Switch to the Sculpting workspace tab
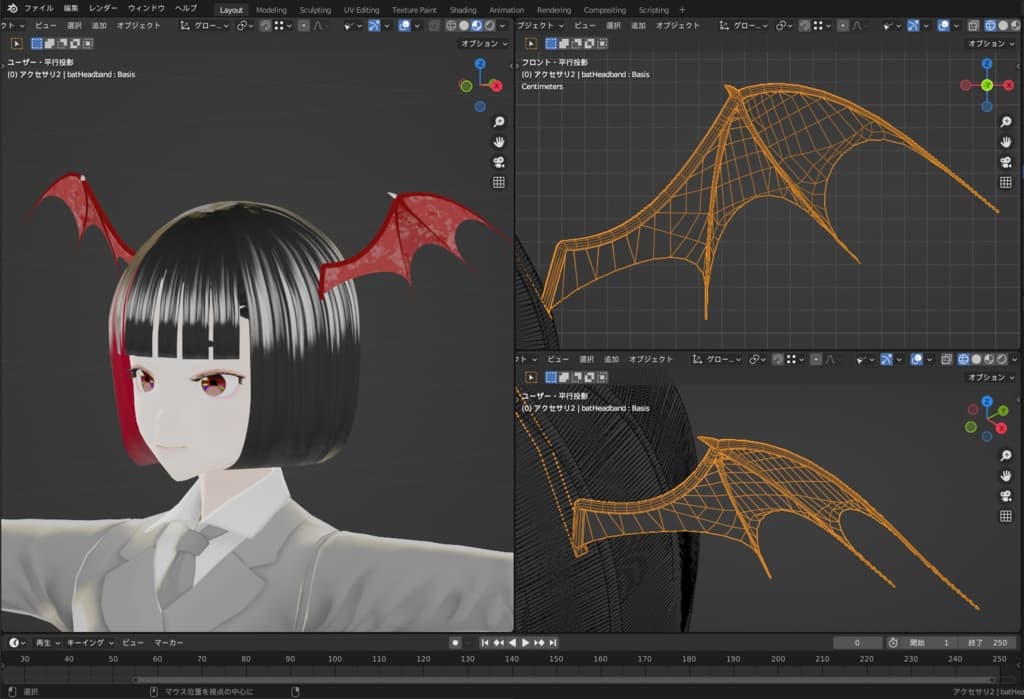 pyautogui.click(x=315, y=10)
